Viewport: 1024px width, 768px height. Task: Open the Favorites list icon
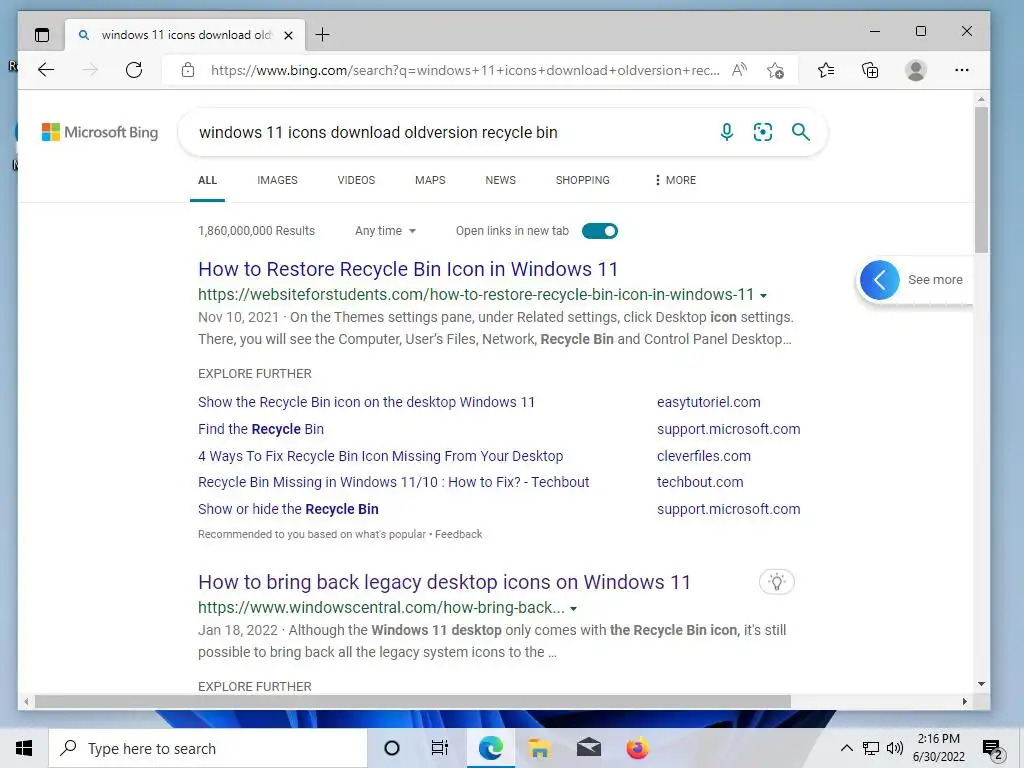click(x=826, y=70)
